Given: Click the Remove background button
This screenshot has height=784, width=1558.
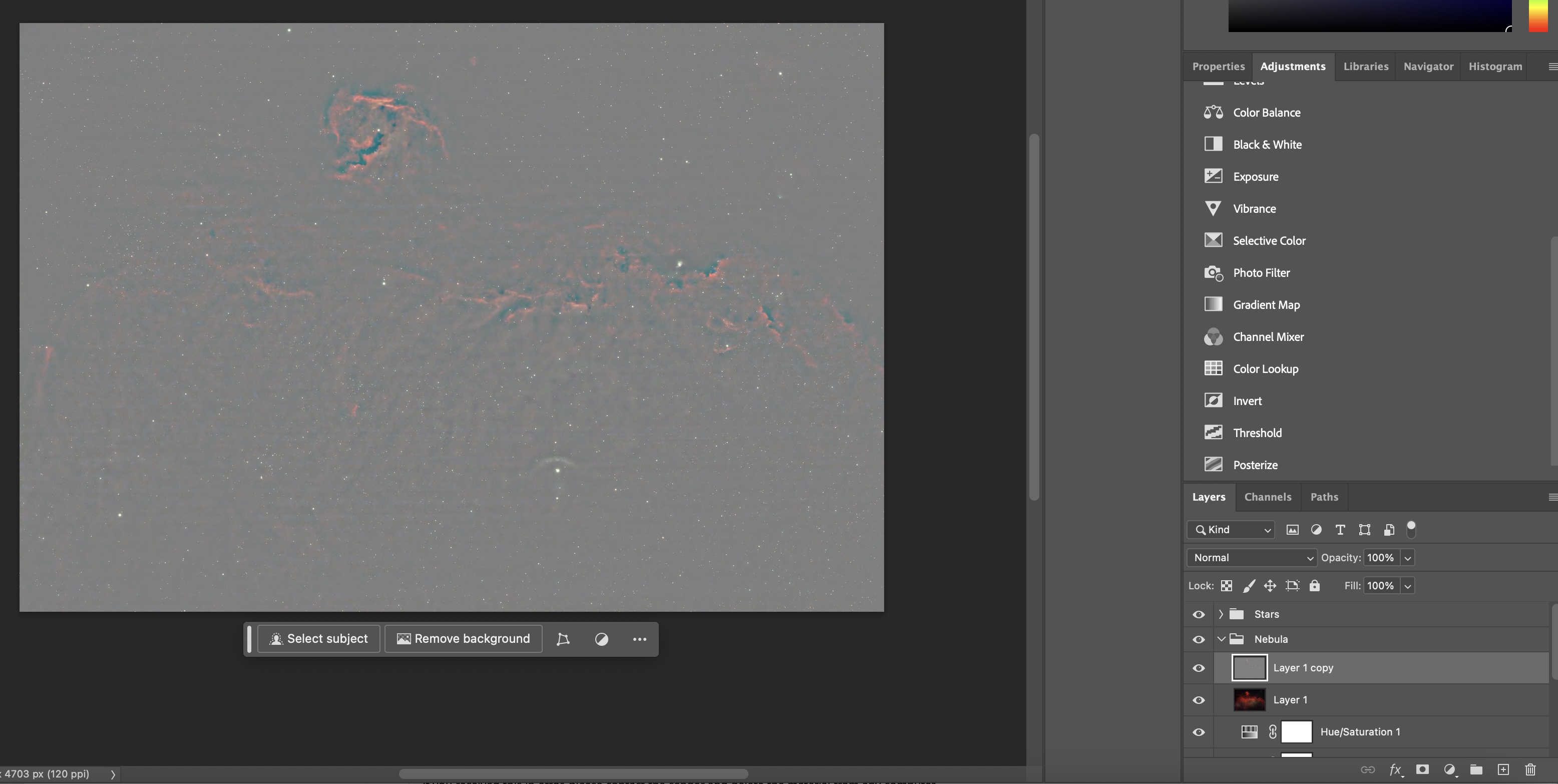Looking at the screenshot, I should pos(463,639).
